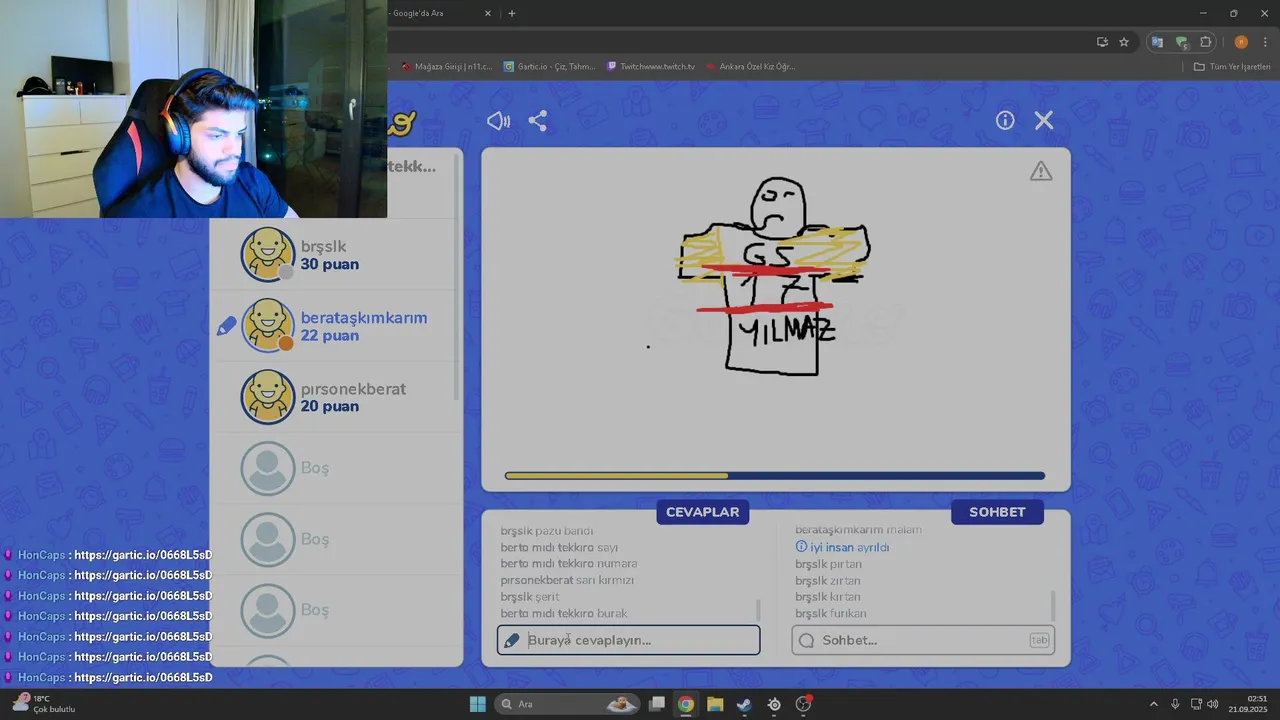Switch to the CEVAPLAR tab
Screen dimensions: 1280x720
(x=703, y=512)
